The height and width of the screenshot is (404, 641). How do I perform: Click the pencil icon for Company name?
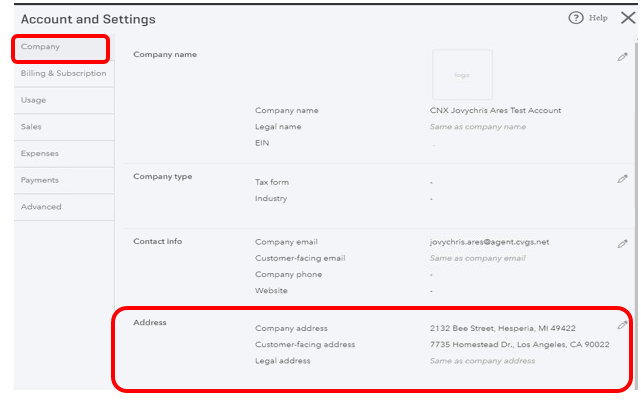(622, 57)
